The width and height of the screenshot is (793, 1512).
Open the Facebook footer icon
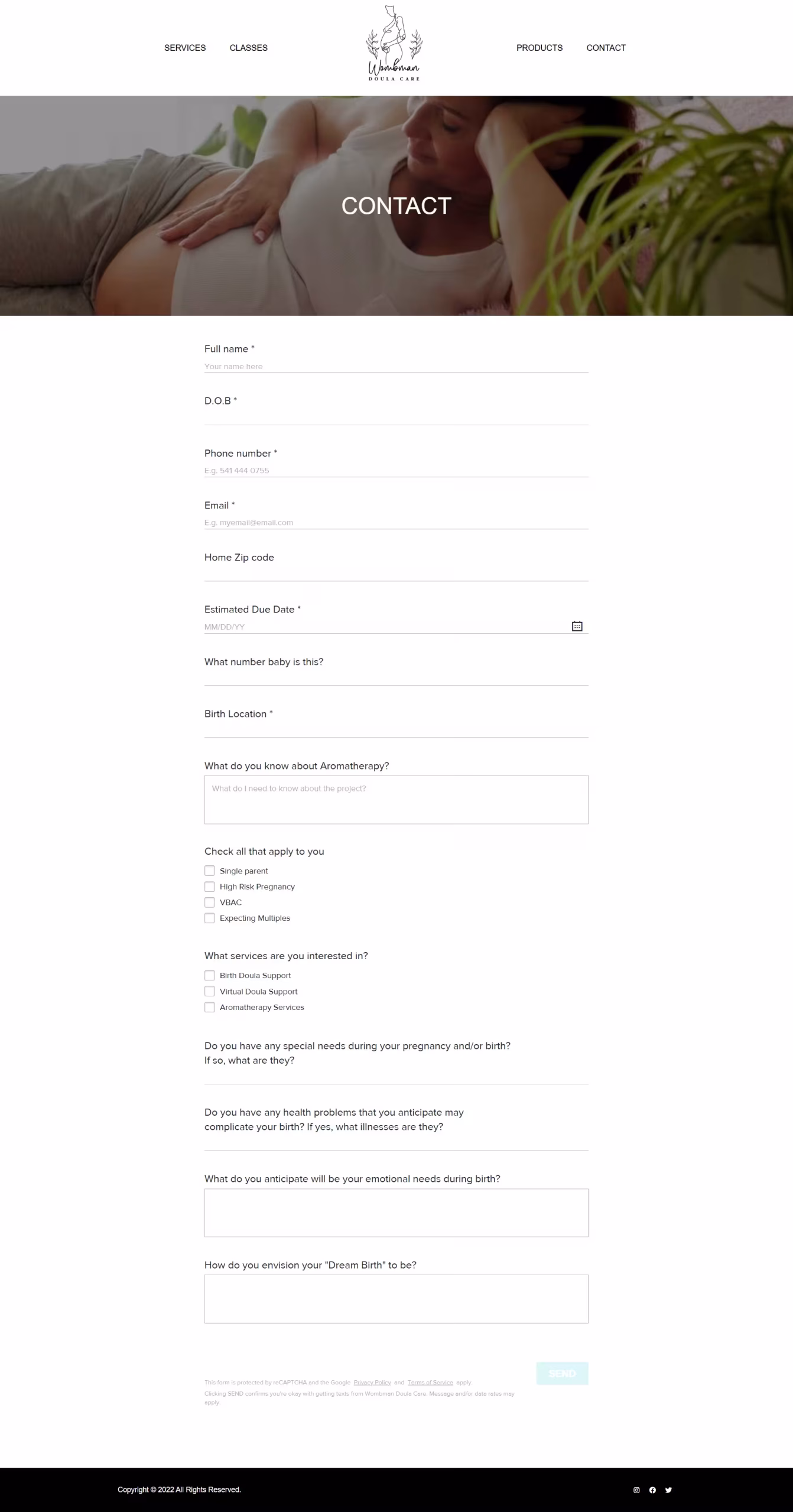[x=652, y=1490]
